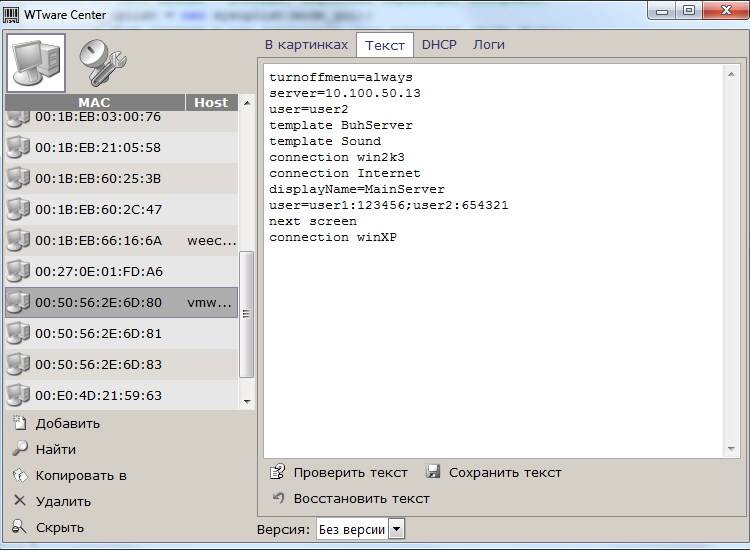This screenshot has height=551, width=750.
Task: Click the line next screen
Action: point(313,221)
